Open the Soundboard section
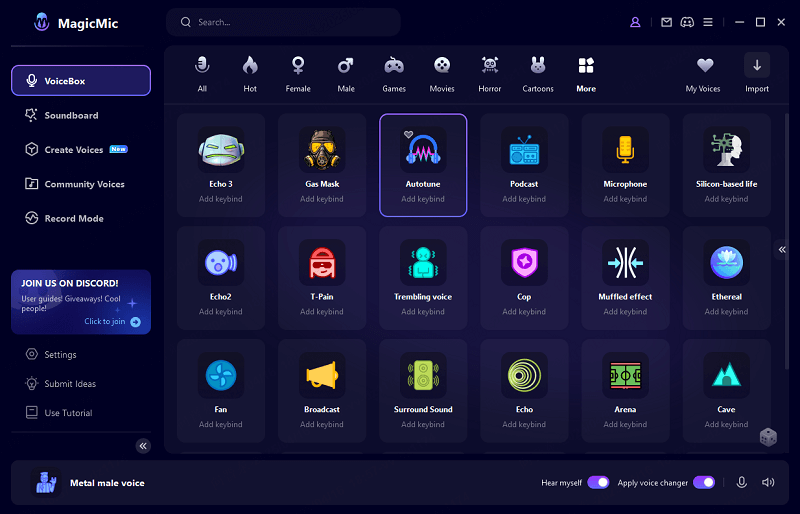This screenshot has width=800, height=514. click(71, 115)
